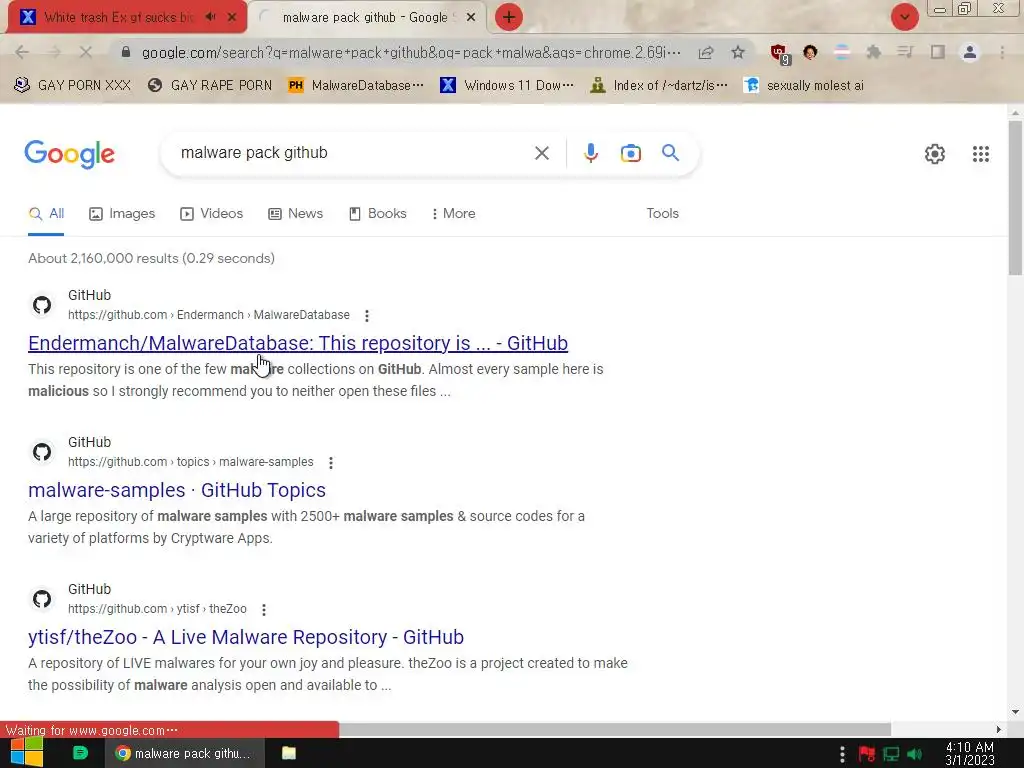
Task: Click the GitHub favicon of theZoo result
Action: click(x=42, y=599)
